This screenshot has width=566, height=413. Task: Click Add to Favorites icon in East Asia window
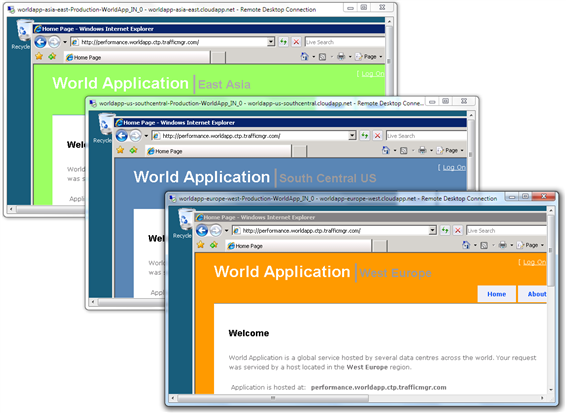coord(52,56)
